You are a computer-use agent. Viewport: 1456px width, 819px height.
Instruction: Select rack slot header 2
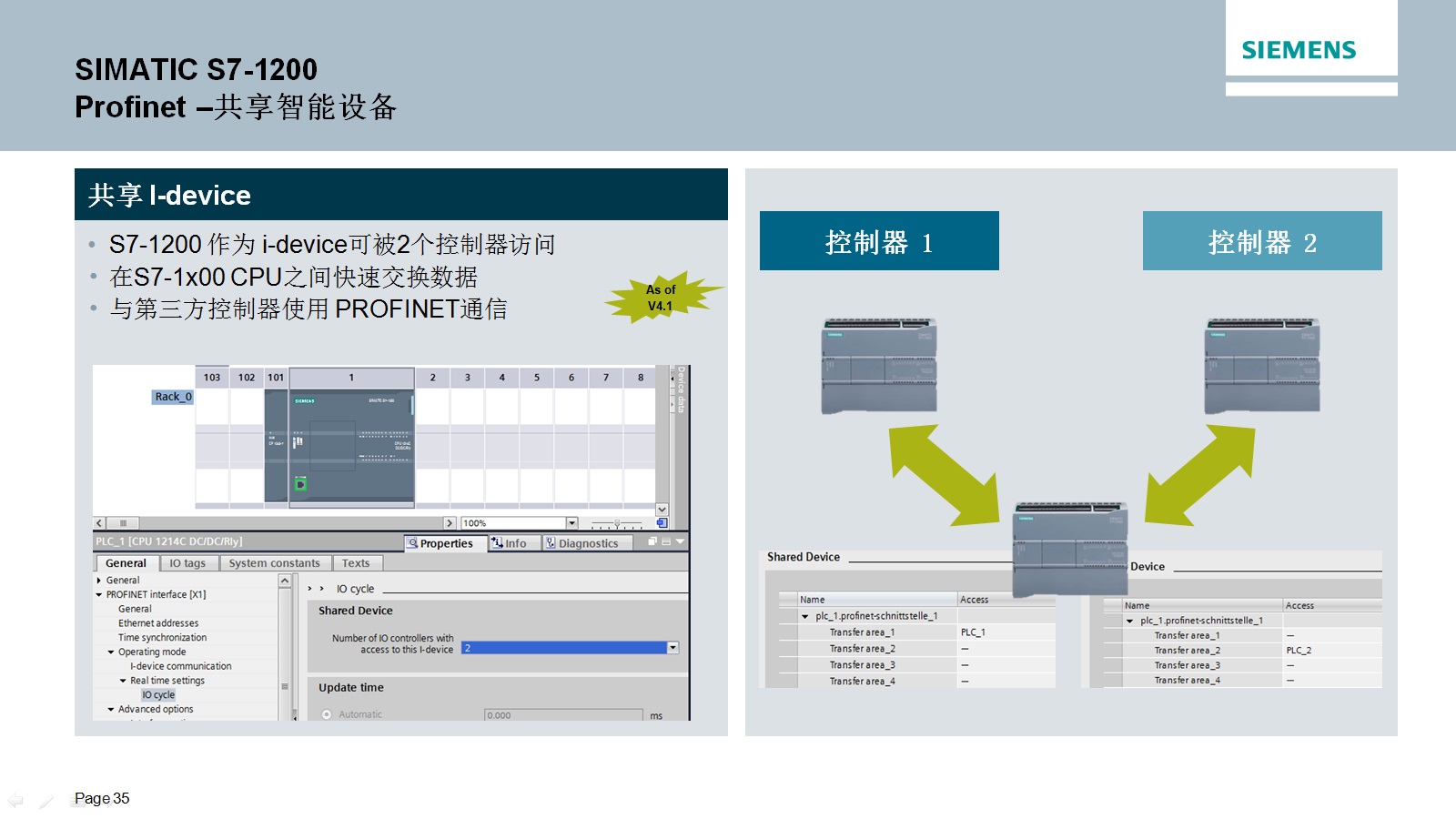point(433,378)
